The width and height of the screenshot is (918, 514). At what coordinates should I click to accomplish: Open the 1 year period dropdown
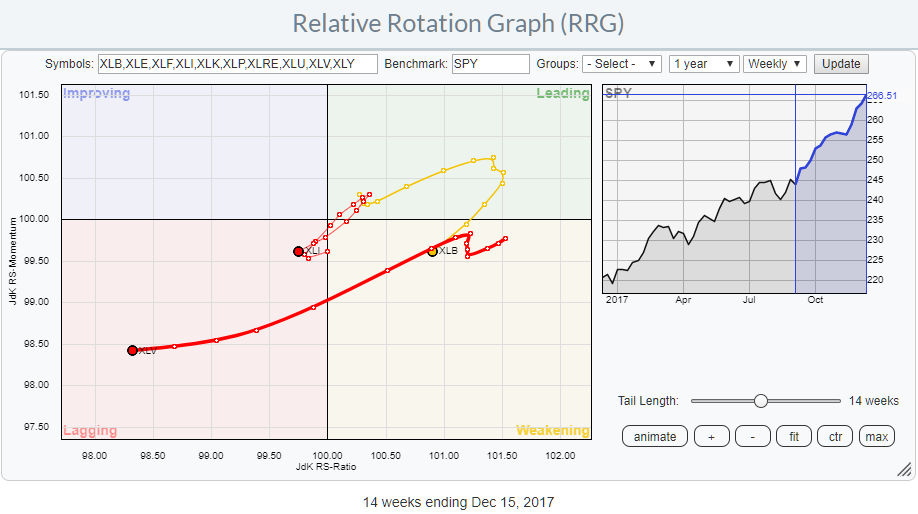coord(703,64)
